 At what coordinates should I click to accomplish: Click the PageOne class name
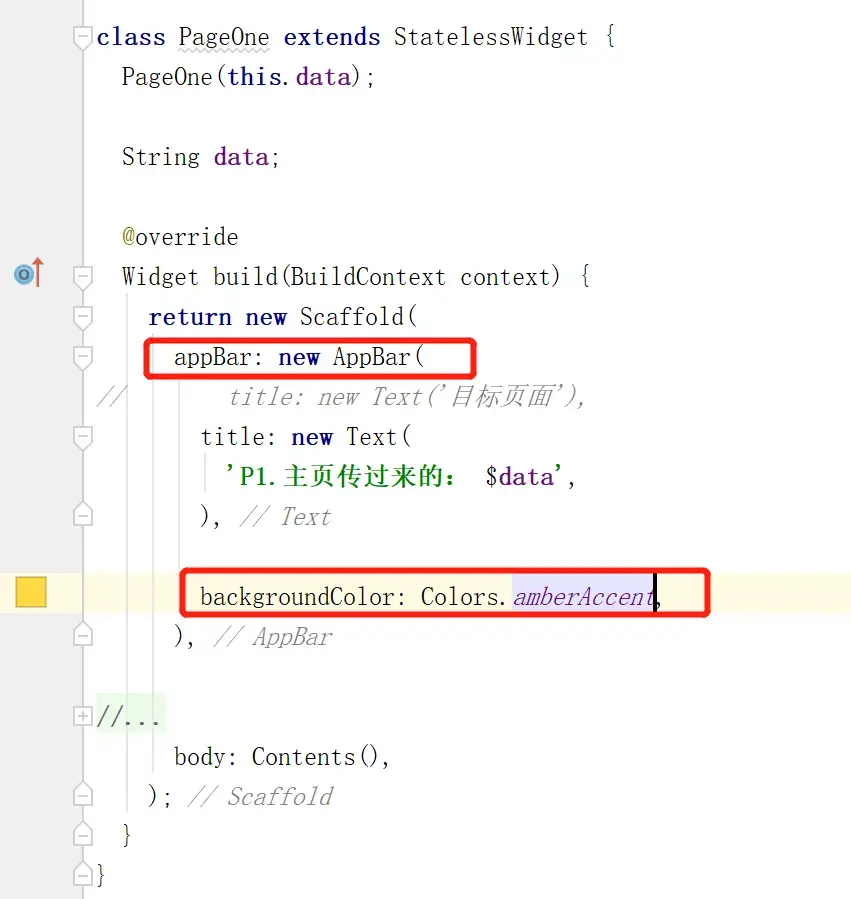pyautogui.click(x=224, y=38)
